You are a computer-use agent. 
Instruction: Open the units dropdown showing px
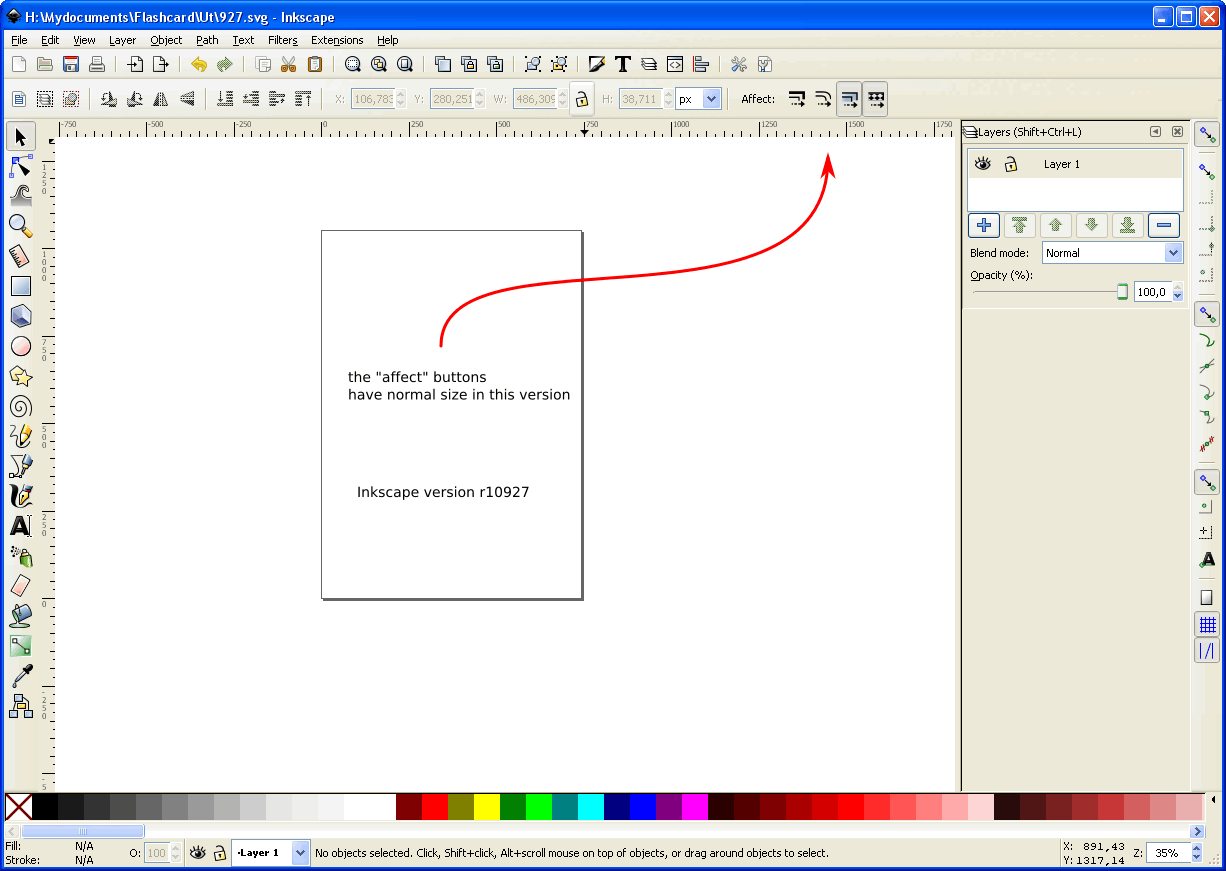point(696,98)
